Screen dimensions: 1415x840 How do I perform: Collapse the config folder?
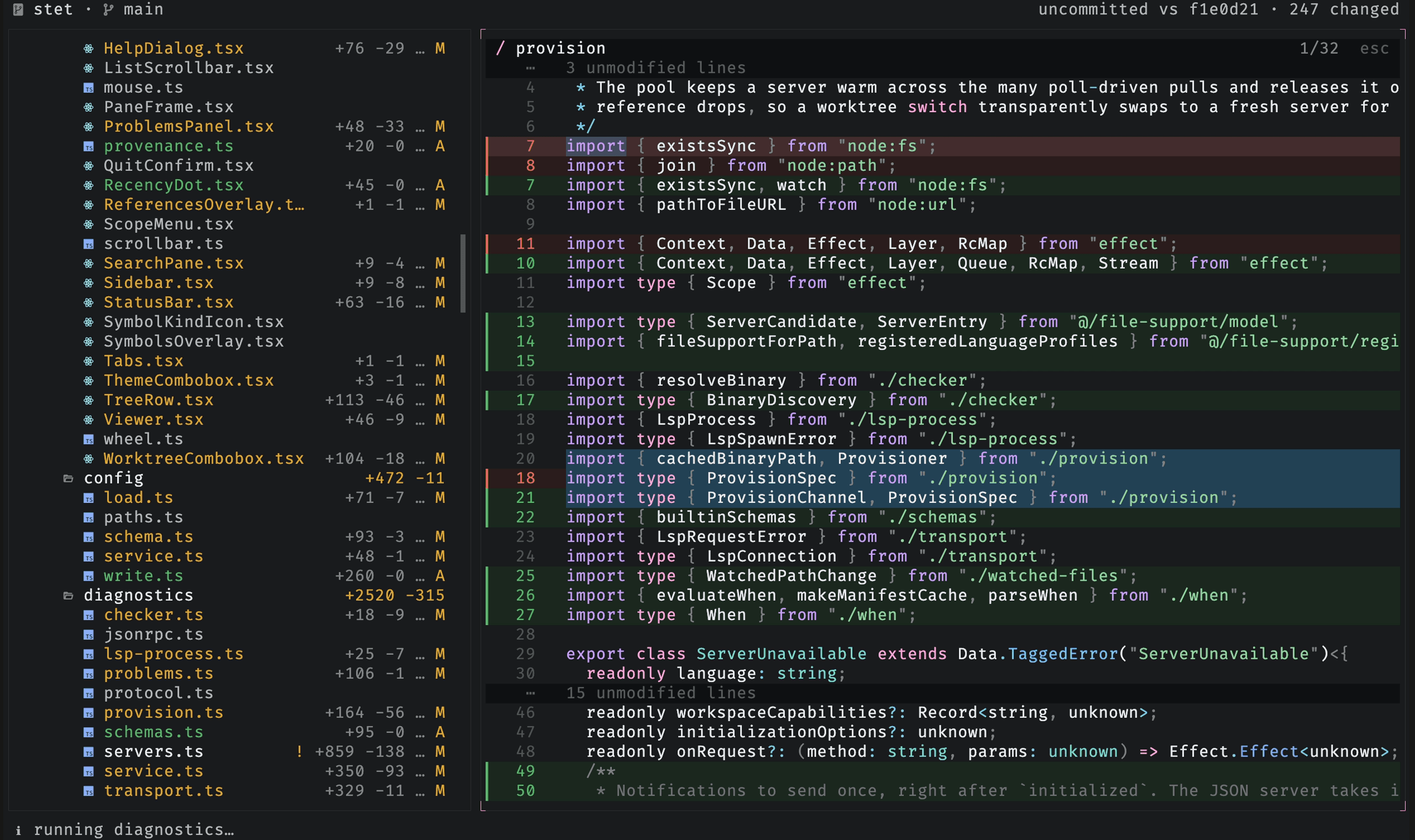(x=69, y=478)
